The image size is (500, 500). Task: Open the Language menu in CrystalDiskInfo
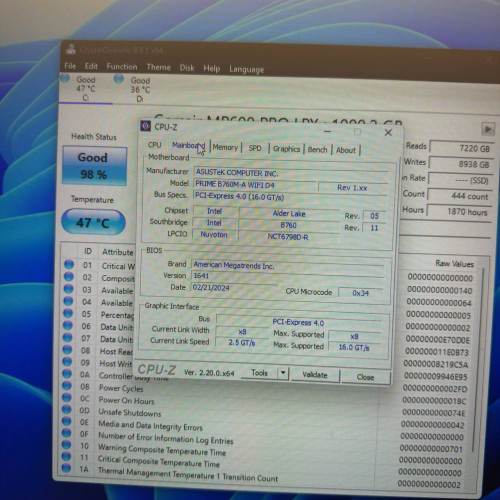pos(246,70)
